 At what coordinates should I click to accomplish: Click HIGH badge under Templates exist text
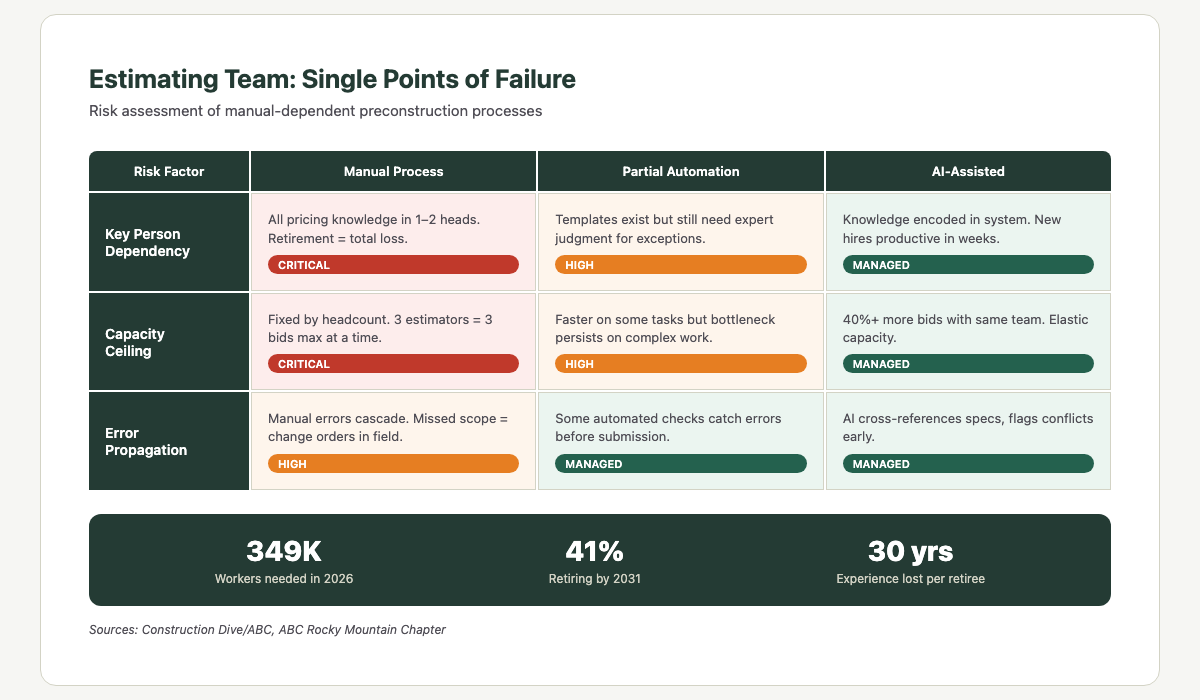click(x=681, y=265)
